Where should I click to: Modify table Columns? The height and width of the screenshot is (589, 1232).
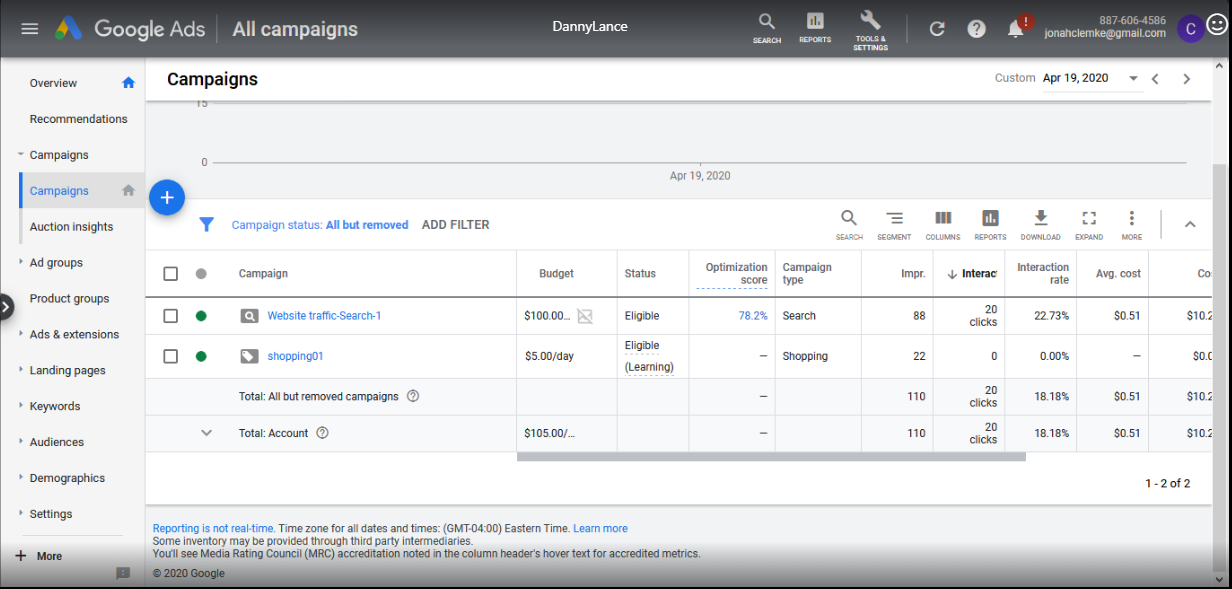coord(942,224)
